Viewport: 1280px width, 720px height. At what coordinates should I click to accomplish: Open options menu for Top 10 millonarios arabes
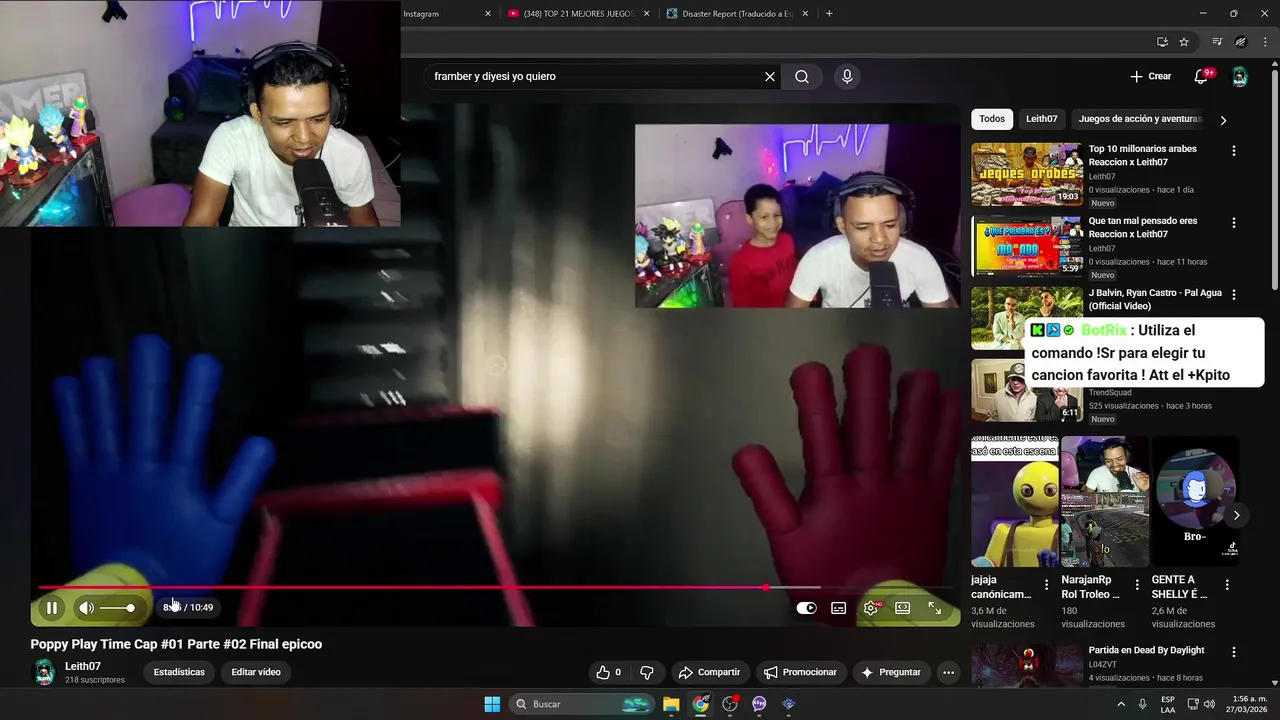coord(1233,151)
